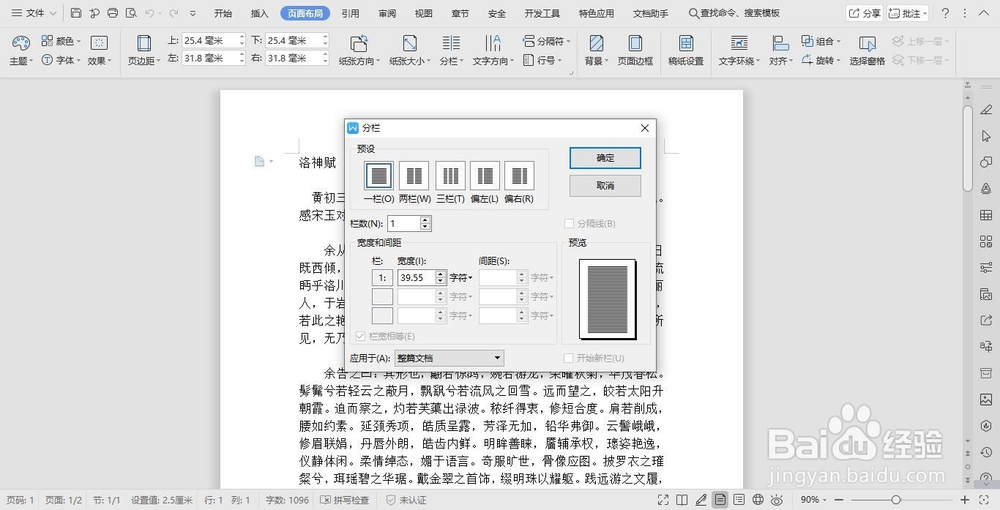Click the save icon in quick access toolbar

coord(76,13)
